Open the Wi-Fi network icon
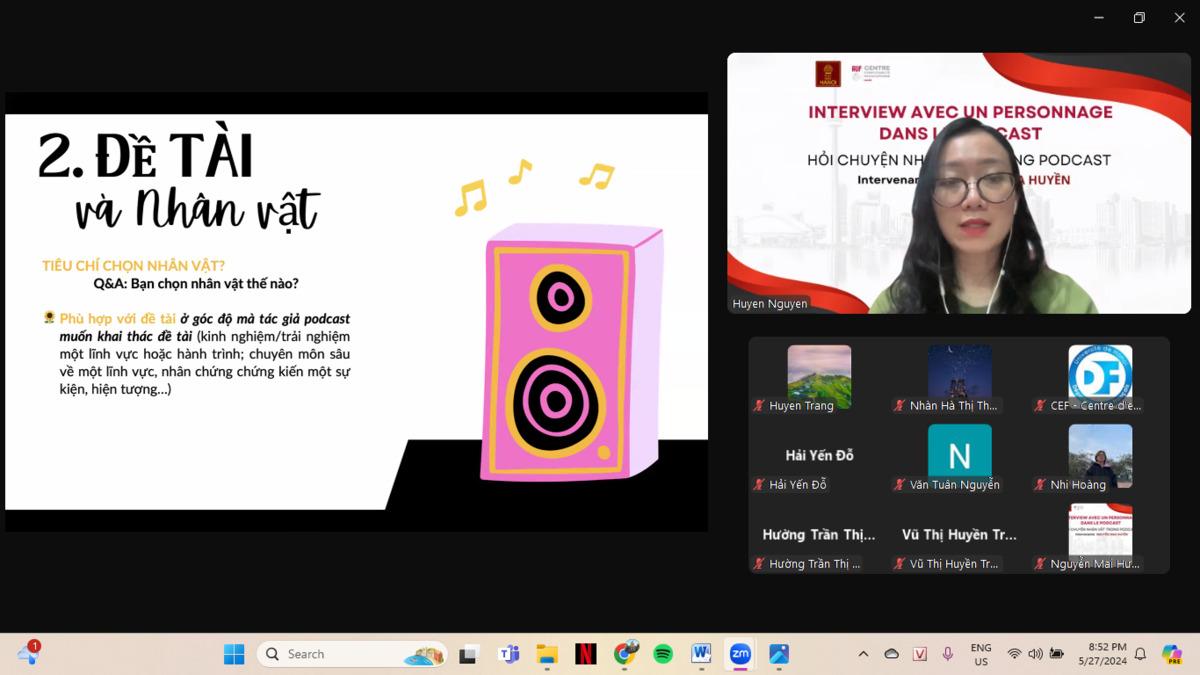Screen dimensions: 1200x675 click(x=1014, y=654)
